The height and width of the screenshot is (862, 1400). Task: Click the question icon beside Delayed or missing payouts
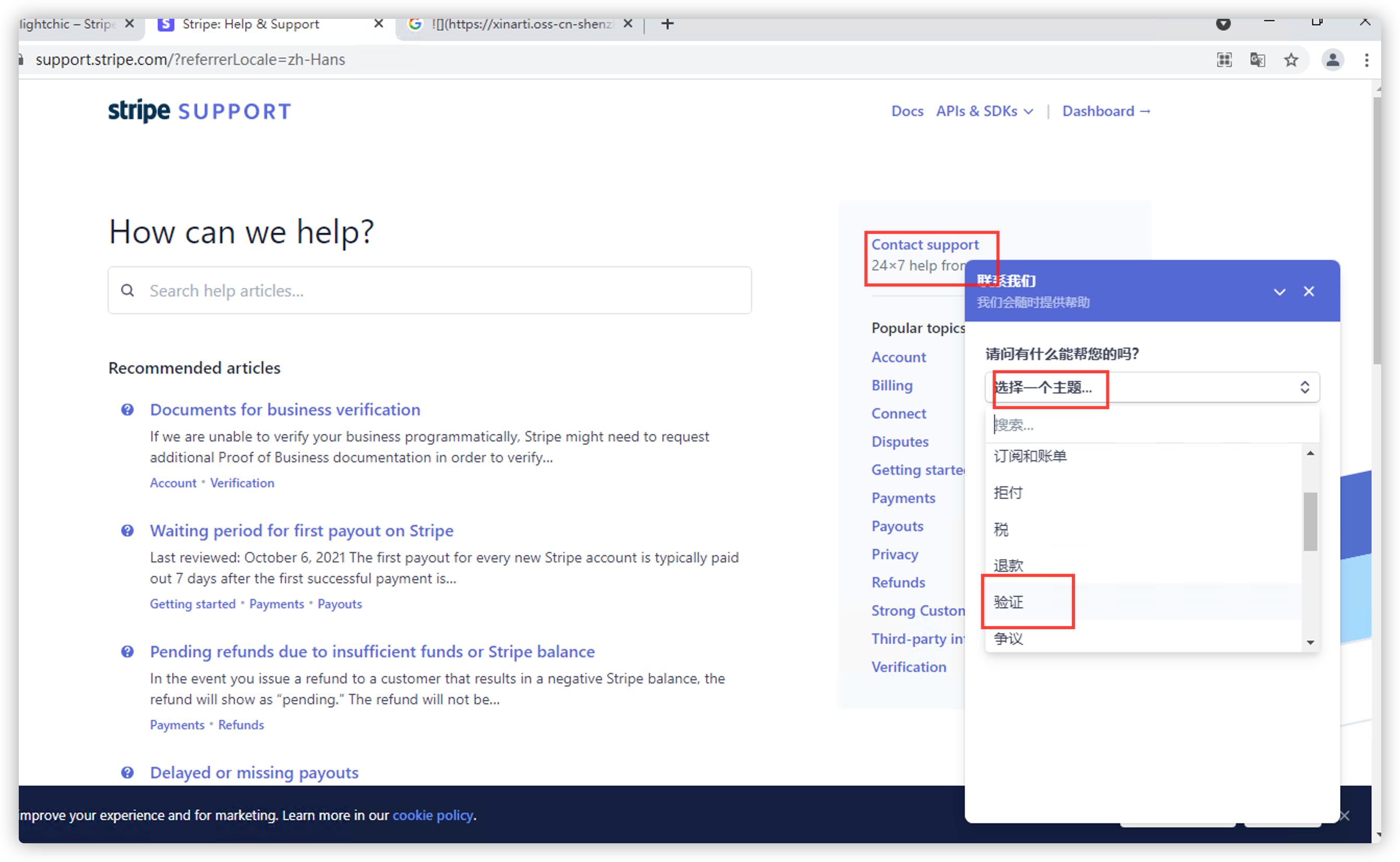coord(128,772)
